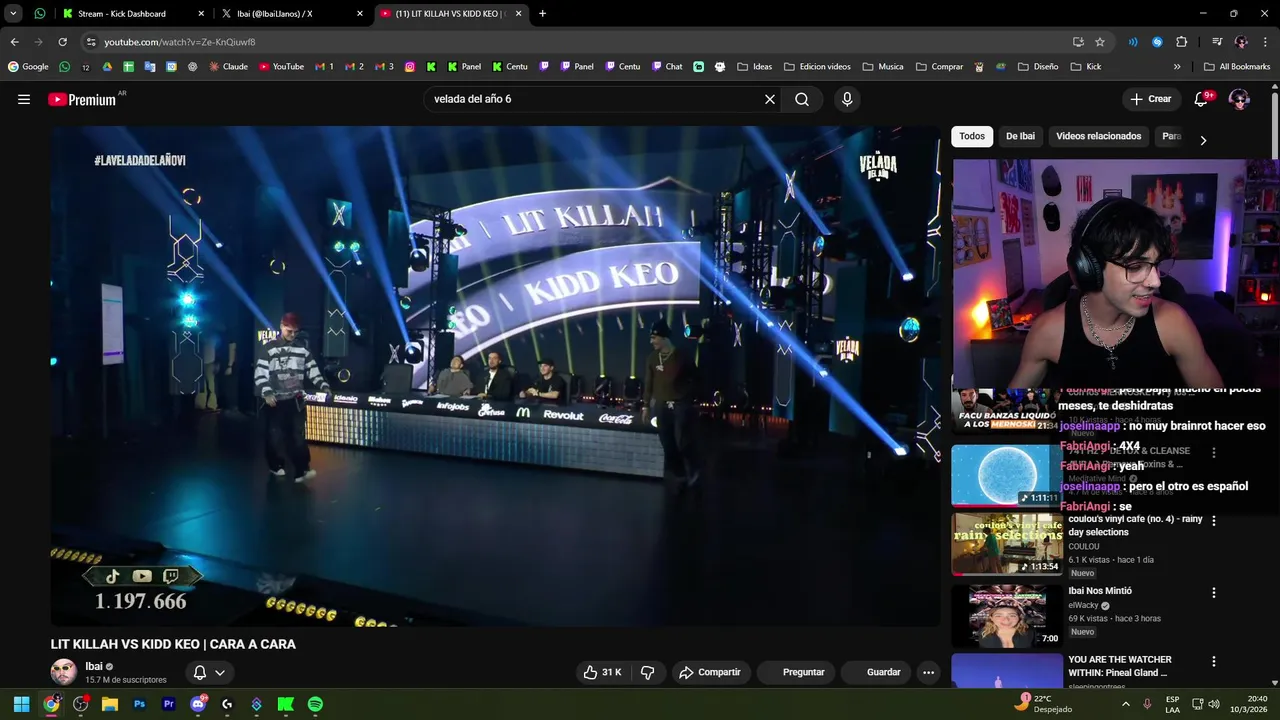
Task: Open the All Bookmarks folder
Action: [x=1237, y=67]
